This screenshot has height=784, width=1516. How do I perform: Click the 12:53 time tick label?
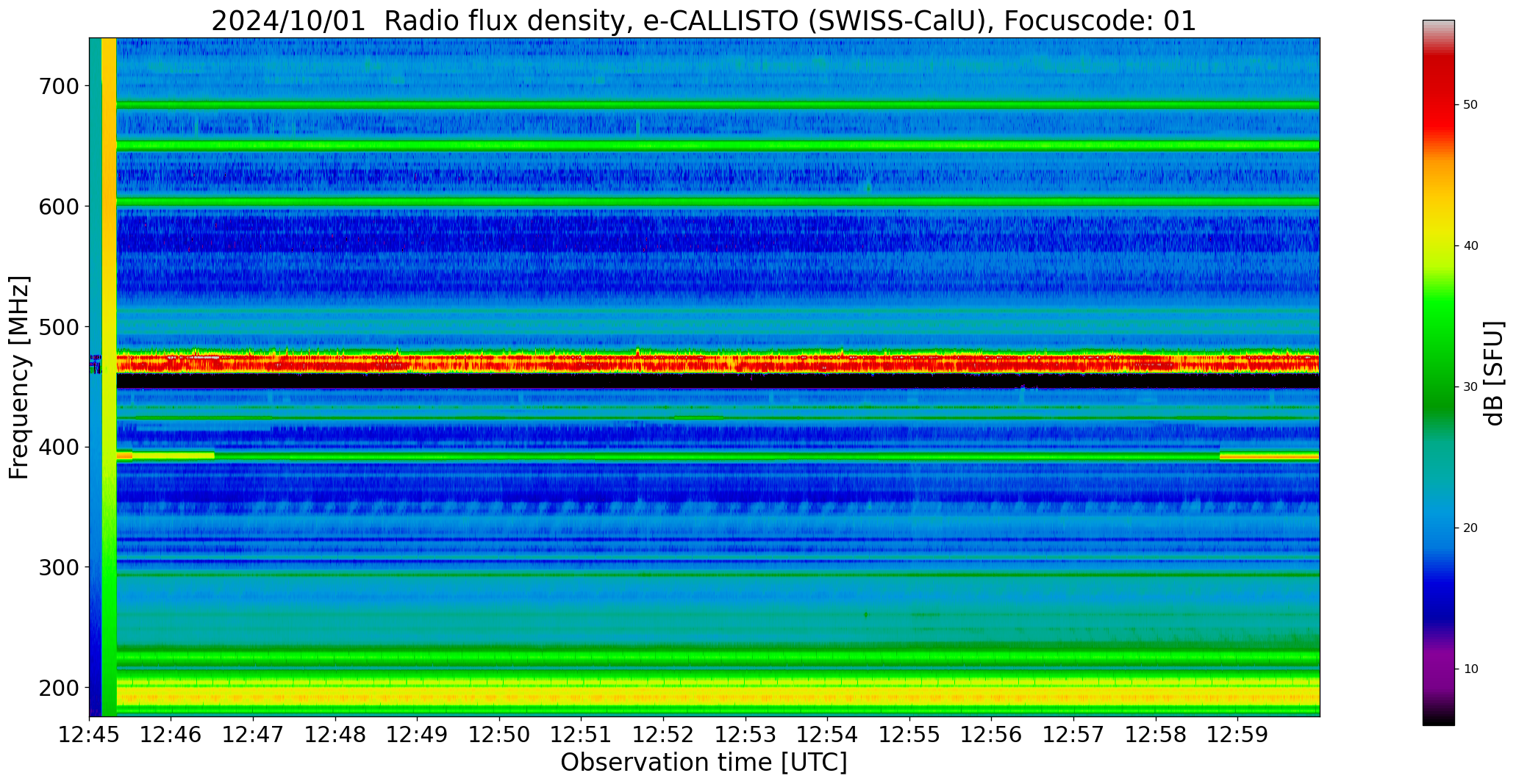point(746,735)
